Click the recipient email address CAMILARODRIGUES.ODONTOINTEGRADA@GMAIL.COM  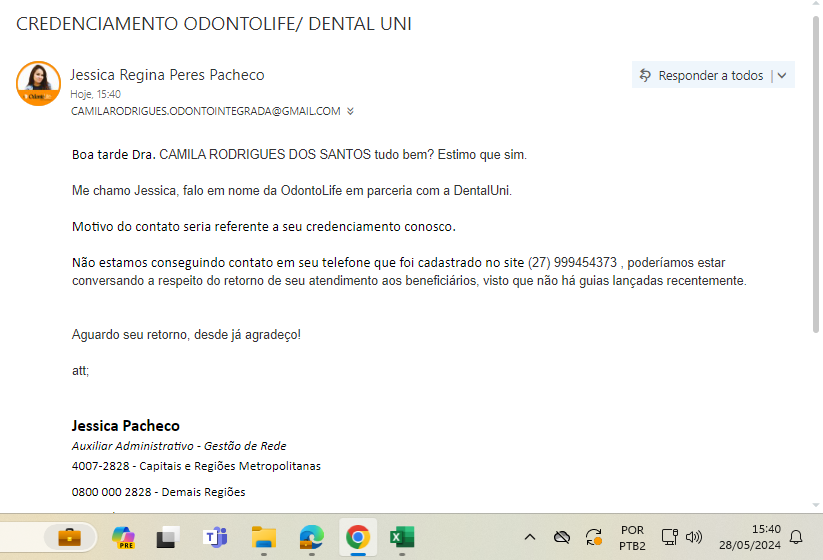click(206, 111)
